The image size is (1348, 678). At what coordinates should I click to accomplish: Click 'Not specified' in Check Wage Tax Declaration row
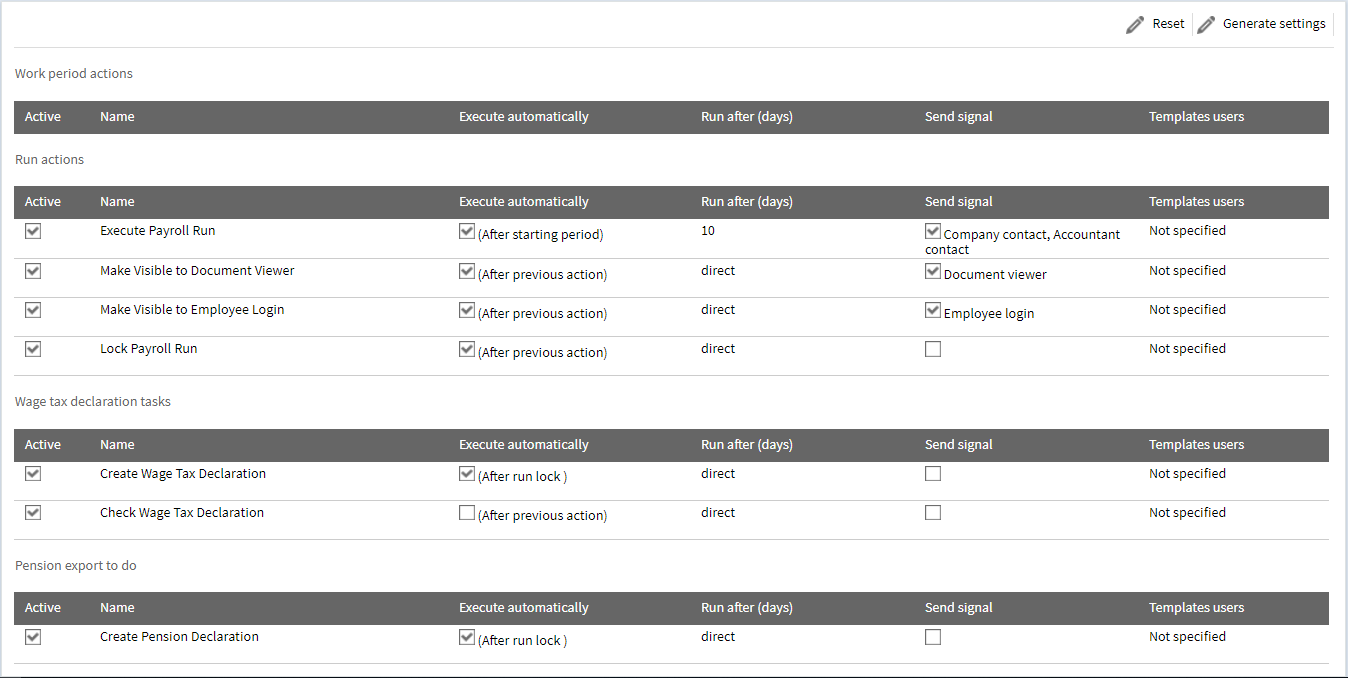tap(1187, 513)
